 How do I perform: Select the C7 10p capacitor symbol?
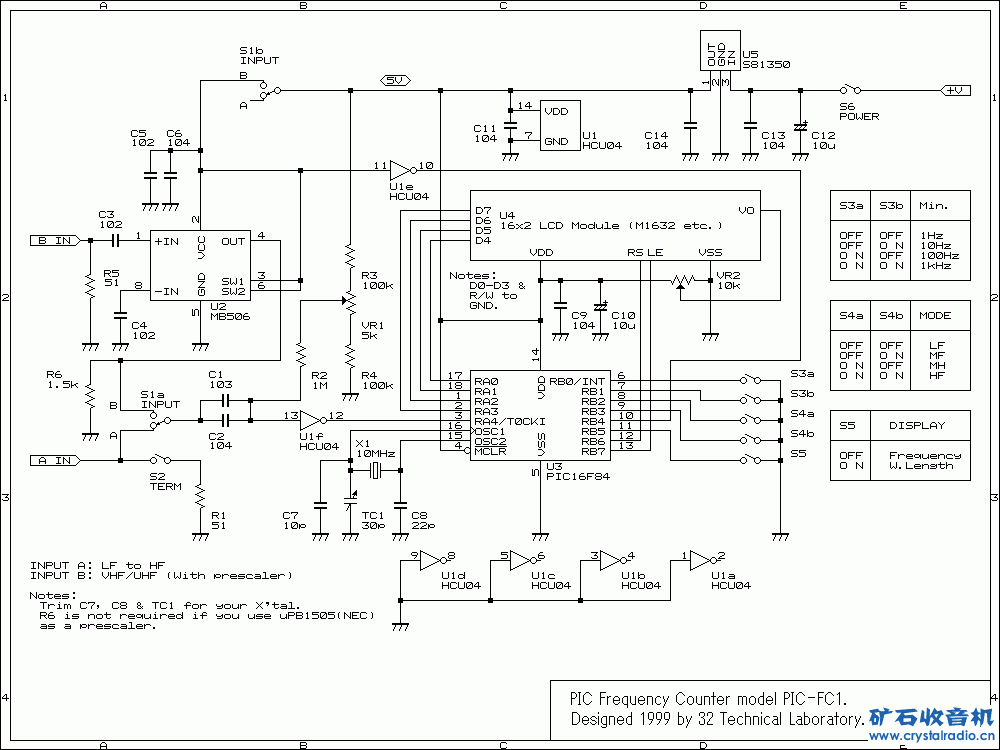pyautogui.click(x=320, y=505)
